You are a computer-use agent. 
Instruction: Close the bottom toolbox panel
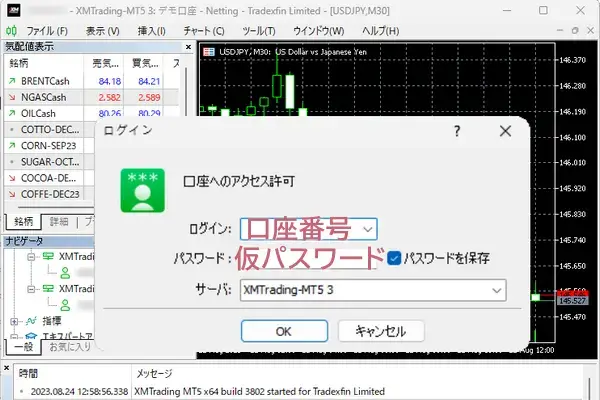6,368
